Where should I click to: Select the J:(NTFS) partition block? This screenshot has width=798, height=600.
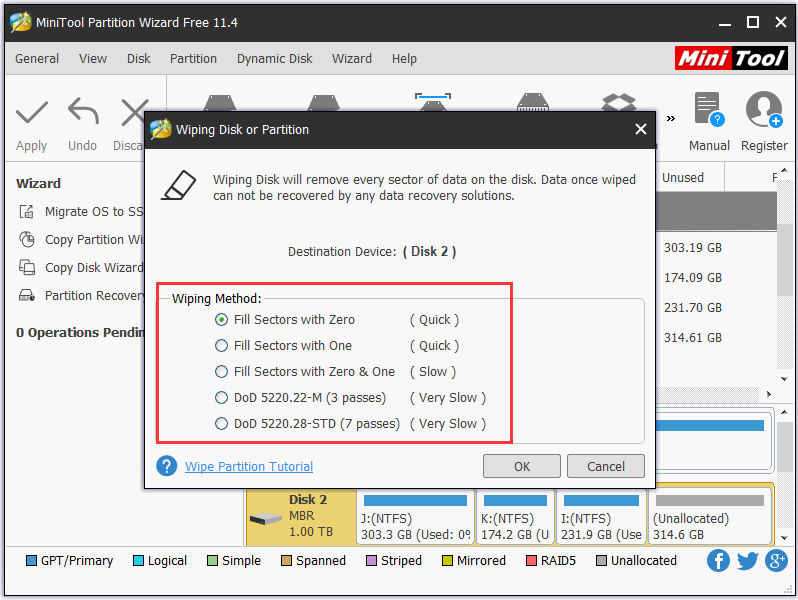point(415,517)
